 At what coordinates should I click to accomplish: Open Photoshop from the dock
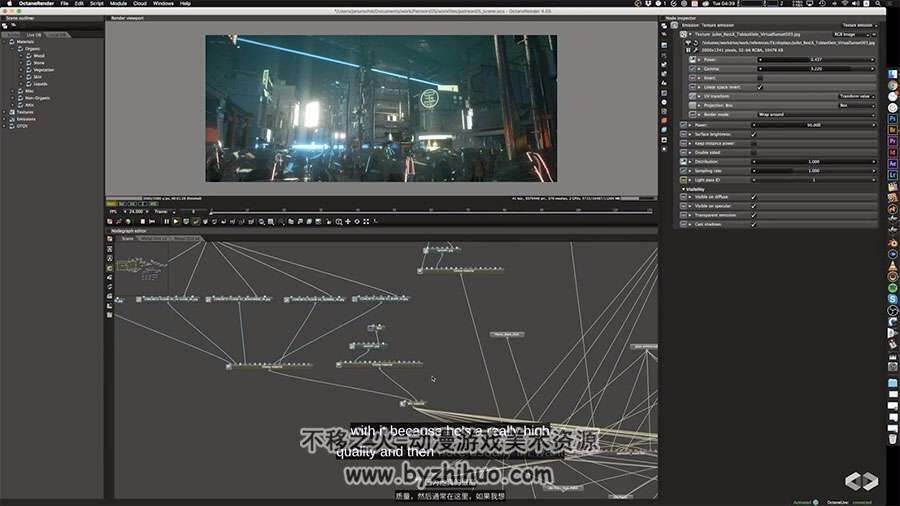[893, 119]
